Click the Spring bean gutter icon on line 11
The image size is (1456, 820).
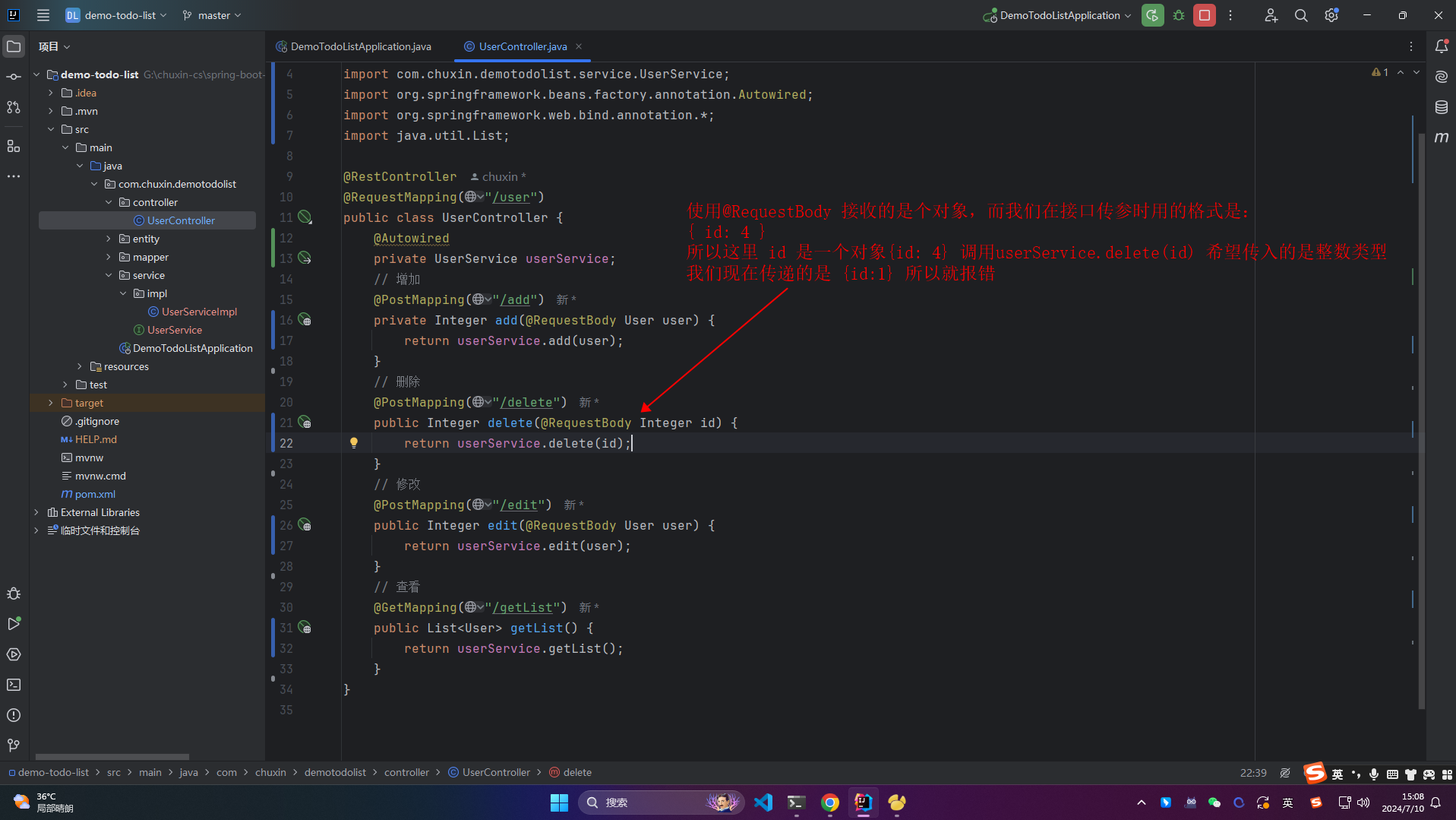(x=305, y=217)
